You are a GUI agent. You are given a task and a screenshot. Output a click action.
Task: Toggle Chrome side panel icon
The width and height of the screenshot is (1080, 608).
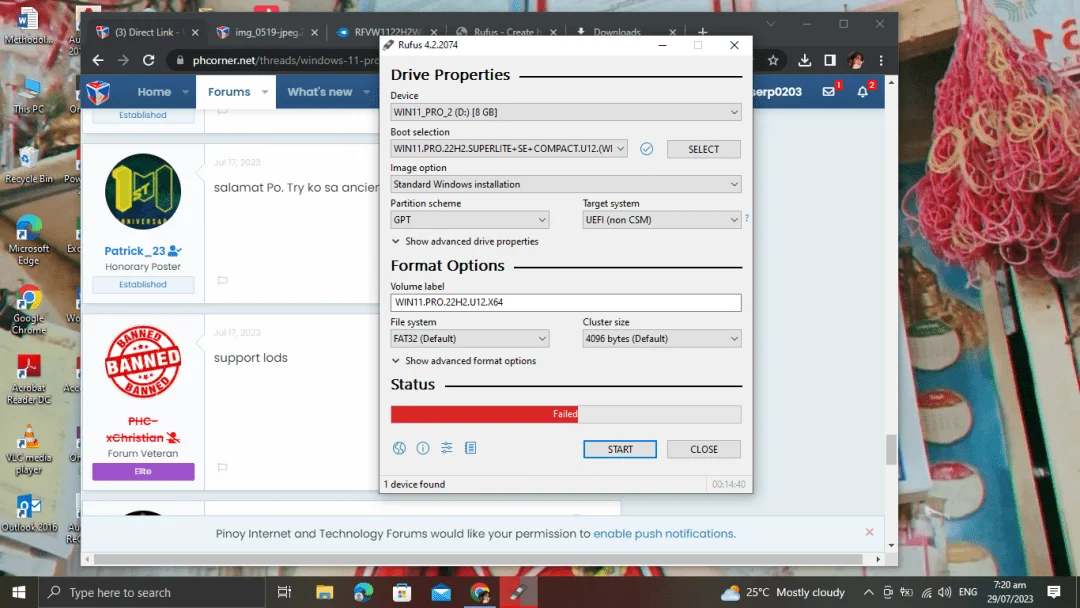click(830, 61)
